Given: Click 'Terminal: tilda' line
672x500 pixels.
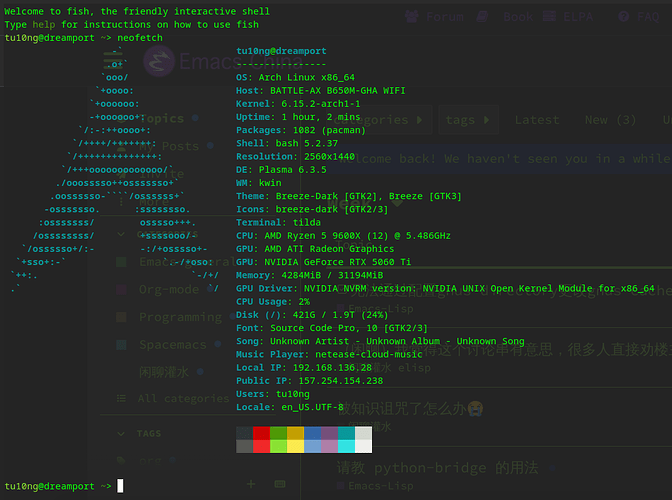Looking at the screenshot, I should (x=279, y=223).
